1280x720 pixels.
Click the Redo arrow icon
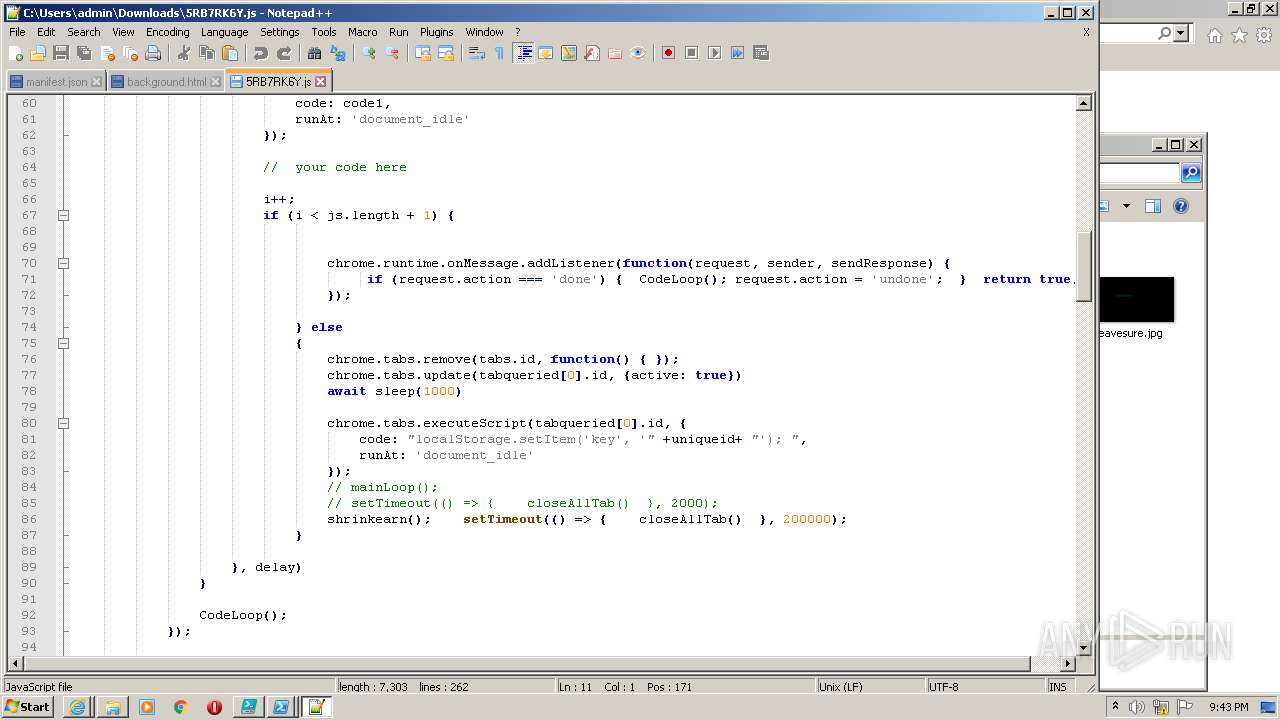coord(284,53)
